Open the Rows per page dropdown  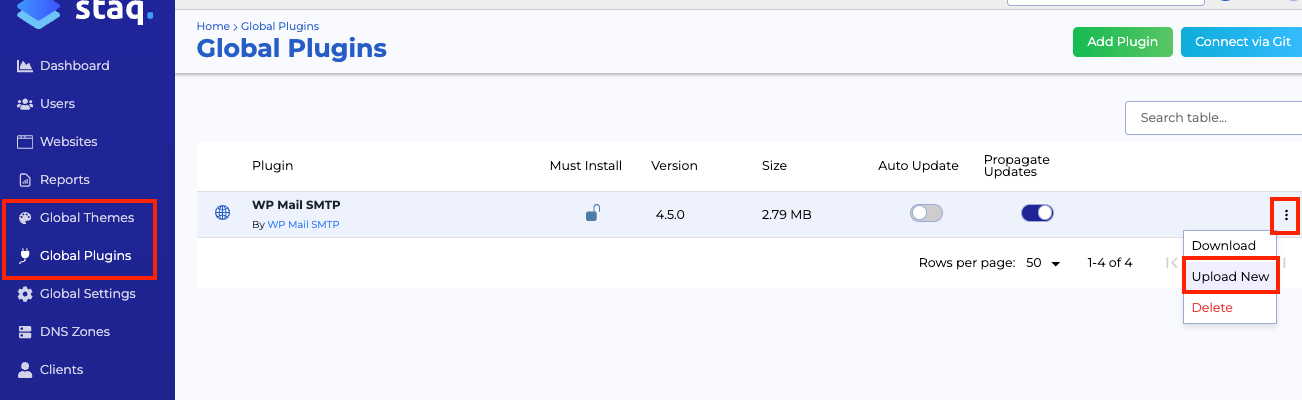(x=1043, y=263)
